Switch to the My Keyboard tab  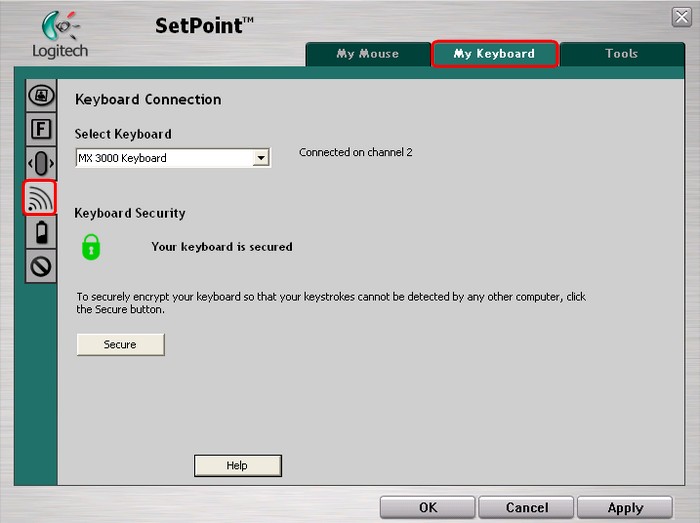point(494,54)
